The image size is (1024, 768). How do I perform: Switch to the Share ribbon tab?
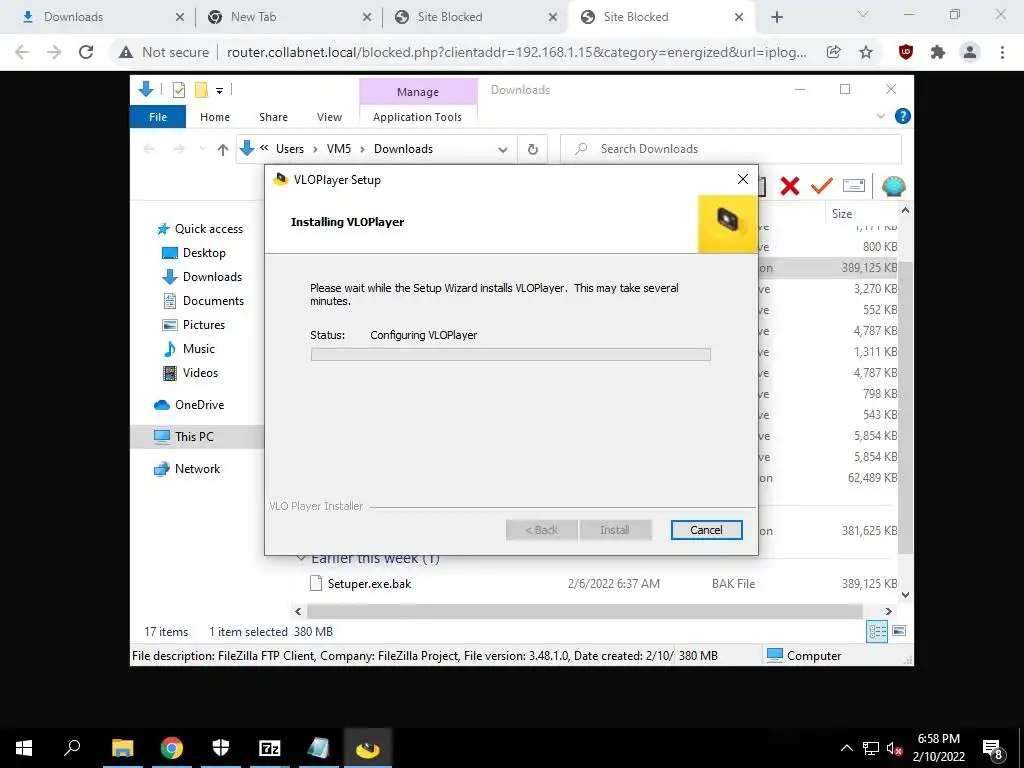pos(273,117)
